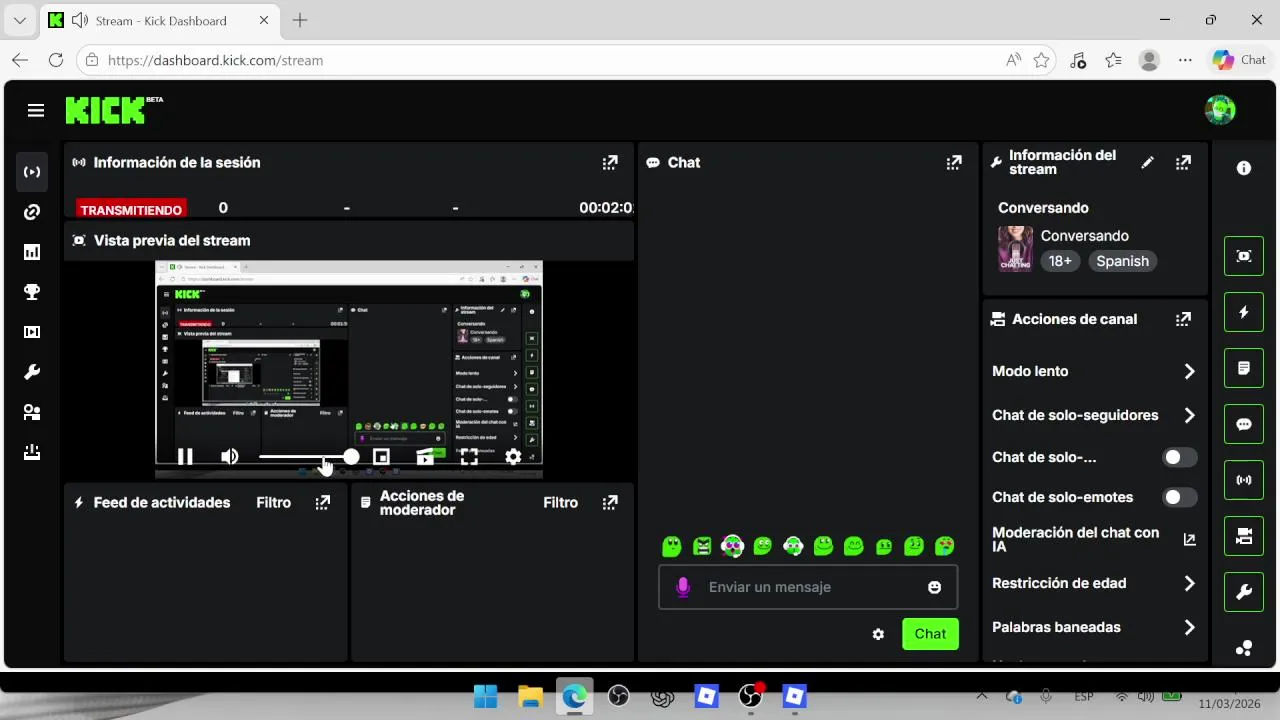
Task: Open the video clip icon in left sidebar
Action: click(32, 332)
